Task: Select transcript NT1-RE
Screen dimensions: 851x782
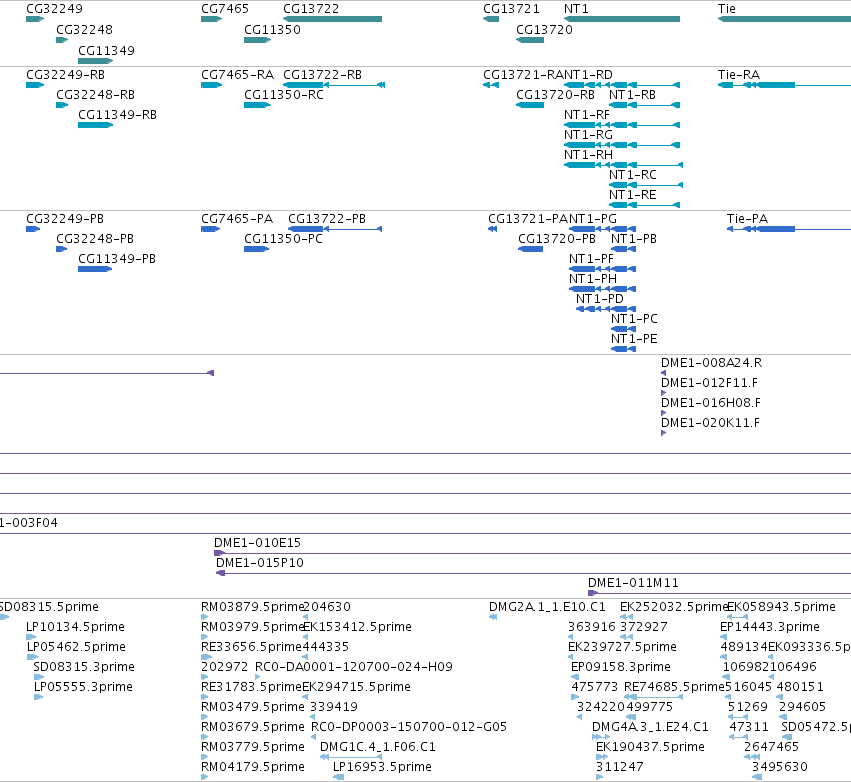Action: 632,195
